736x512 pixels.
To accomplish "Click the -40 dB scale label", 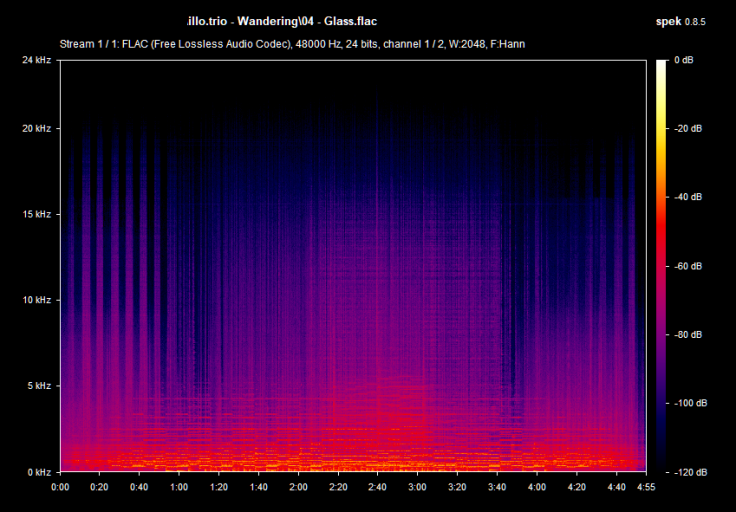I will pos(688,197).
